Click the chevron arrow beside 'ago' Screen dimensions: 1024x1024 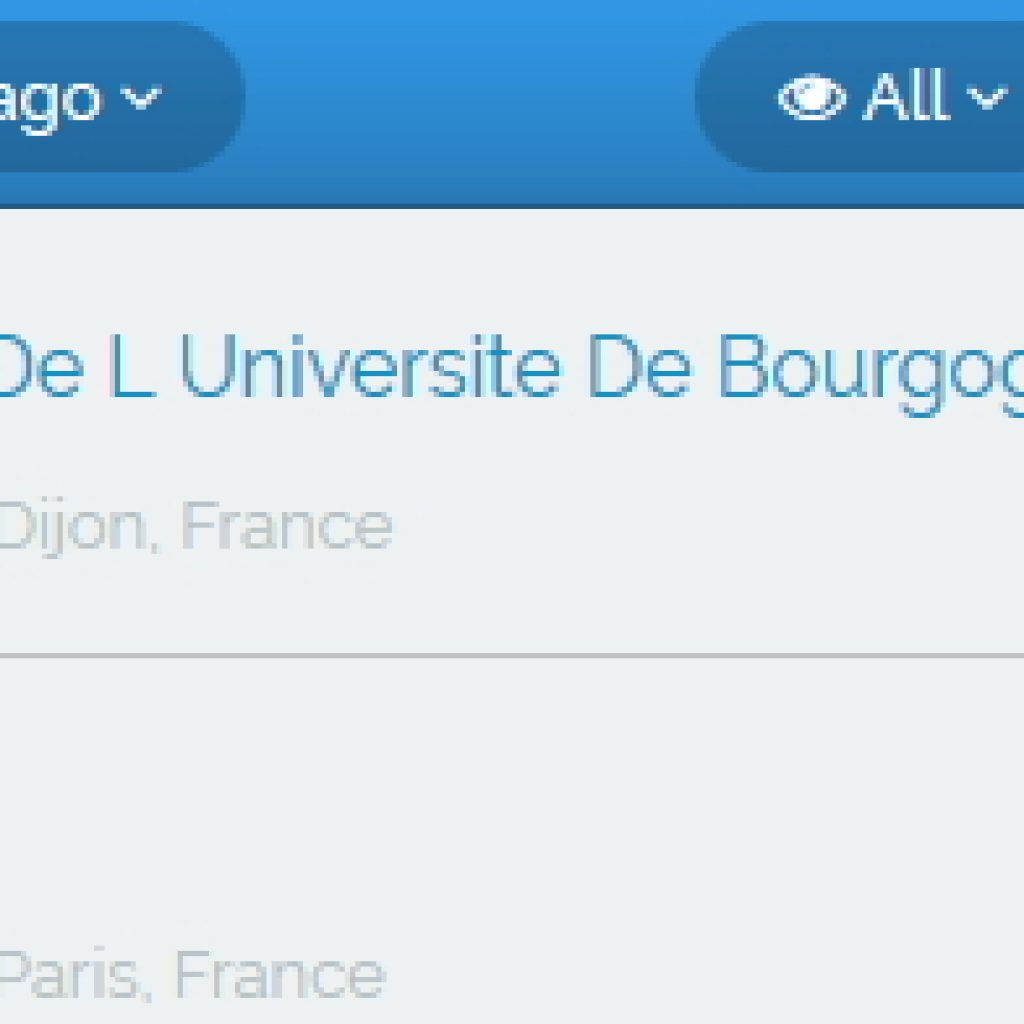pyautogui.click(x=142, y=98)
